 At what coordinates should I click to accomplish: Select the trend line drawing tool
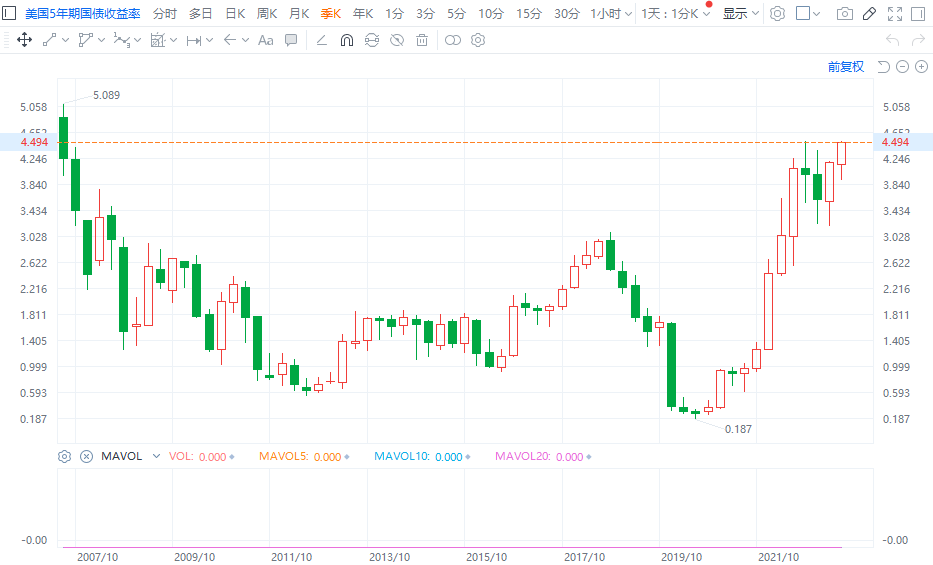(x=50, y=40)
